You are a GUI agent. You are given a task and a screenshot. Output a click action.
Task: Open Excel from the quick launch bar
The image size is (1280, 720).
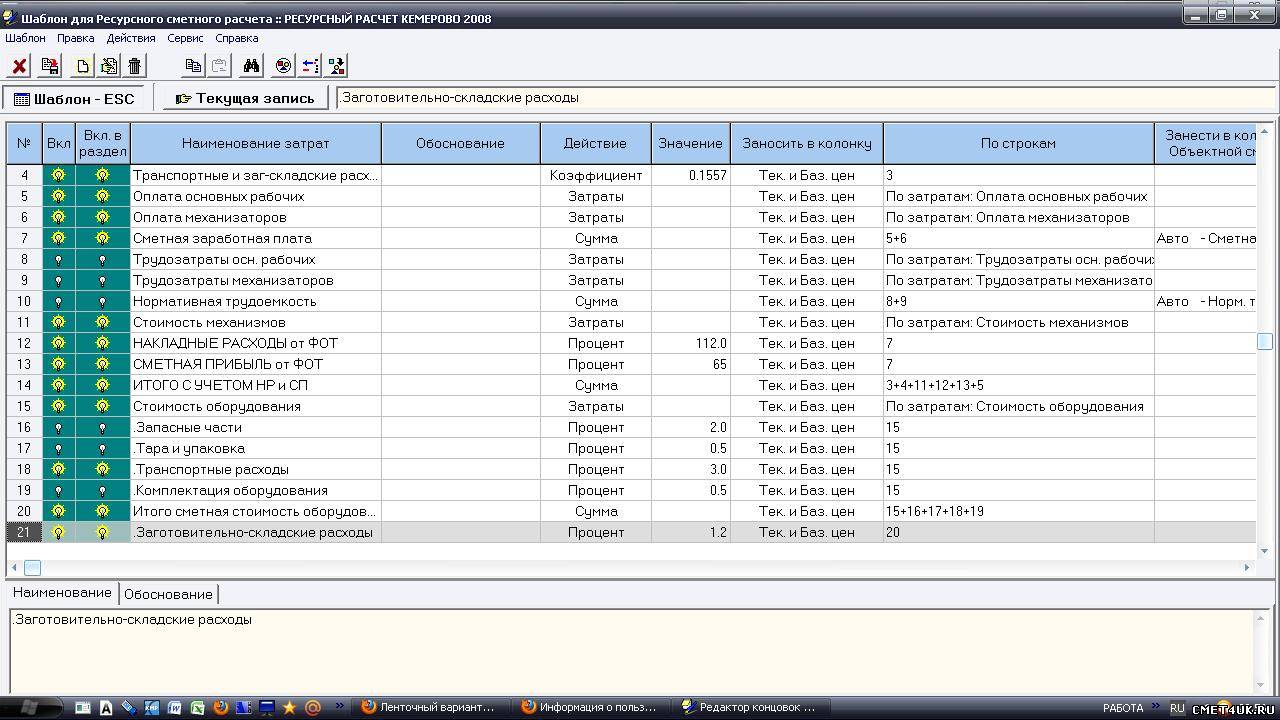tap(196, 707)
